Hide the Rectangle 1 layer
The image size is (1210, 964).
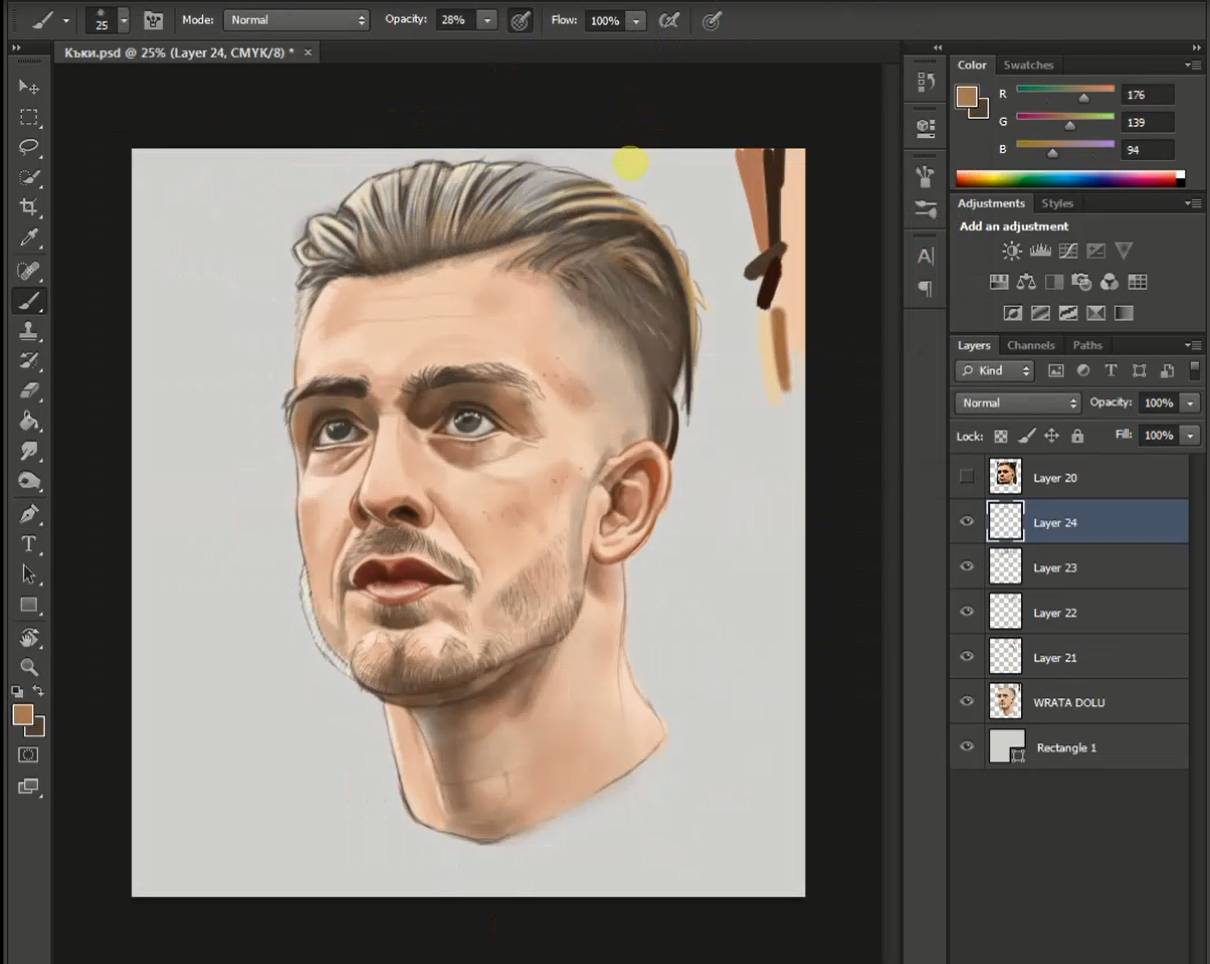(967, 747)
